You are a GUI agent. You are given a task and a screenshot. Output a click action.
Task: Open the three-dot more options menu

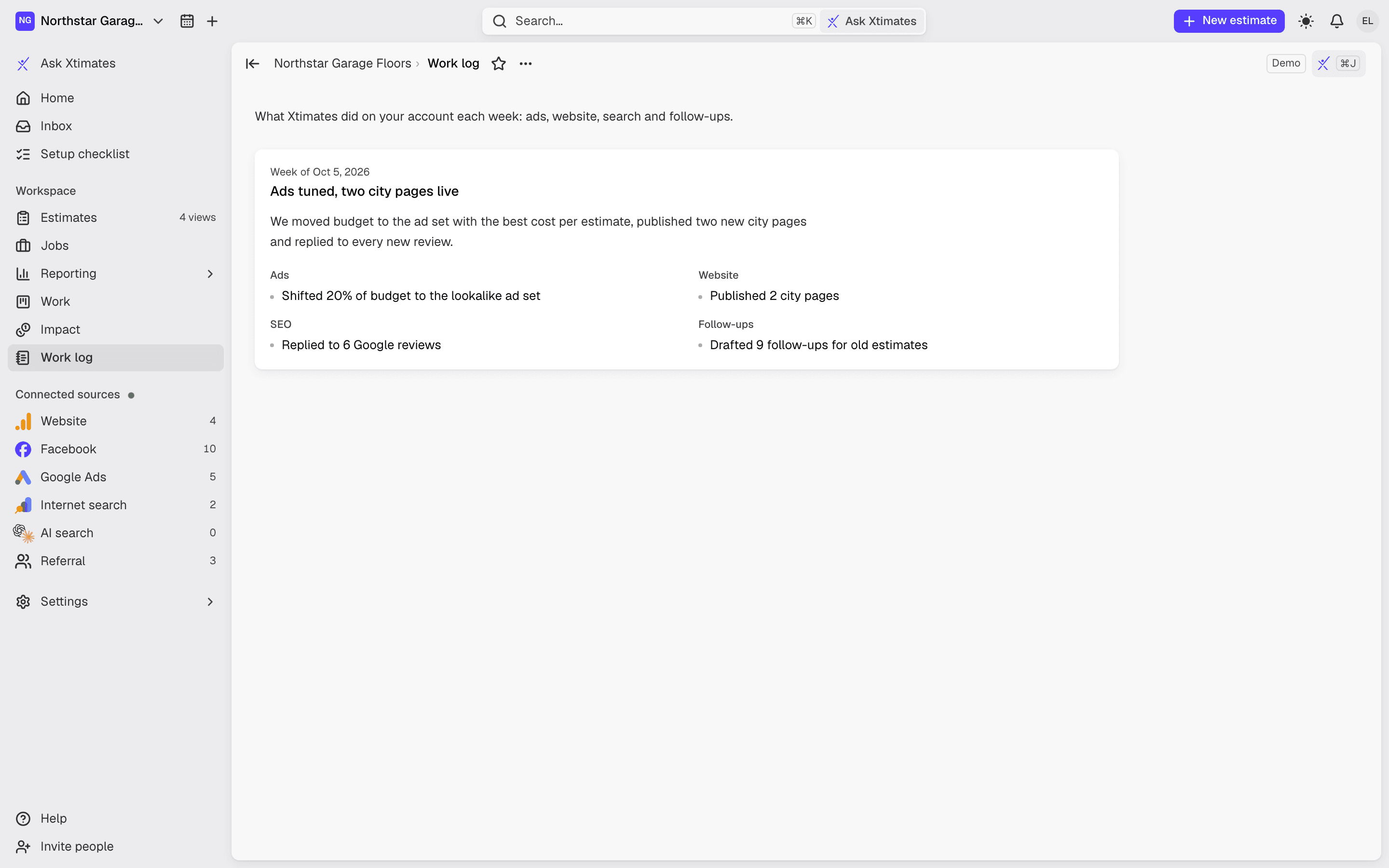click(x=526, y=64)
